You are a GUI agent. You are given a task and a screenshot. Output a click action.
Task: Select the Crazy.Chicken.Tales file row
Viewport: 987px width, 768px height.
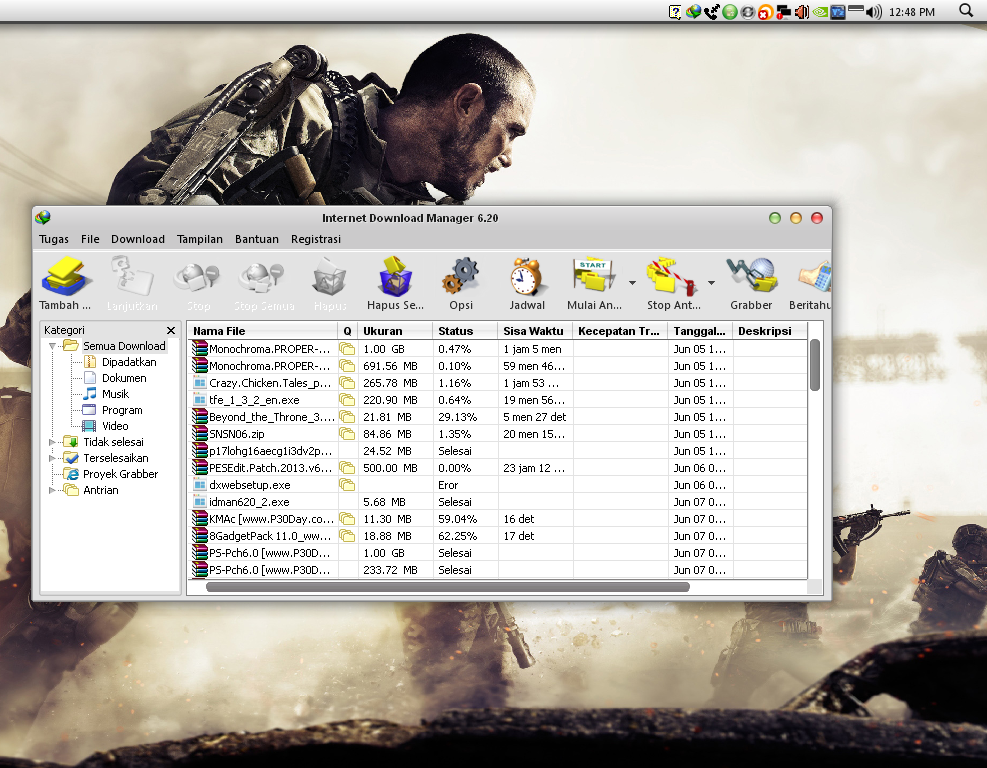tap(497, 383)
